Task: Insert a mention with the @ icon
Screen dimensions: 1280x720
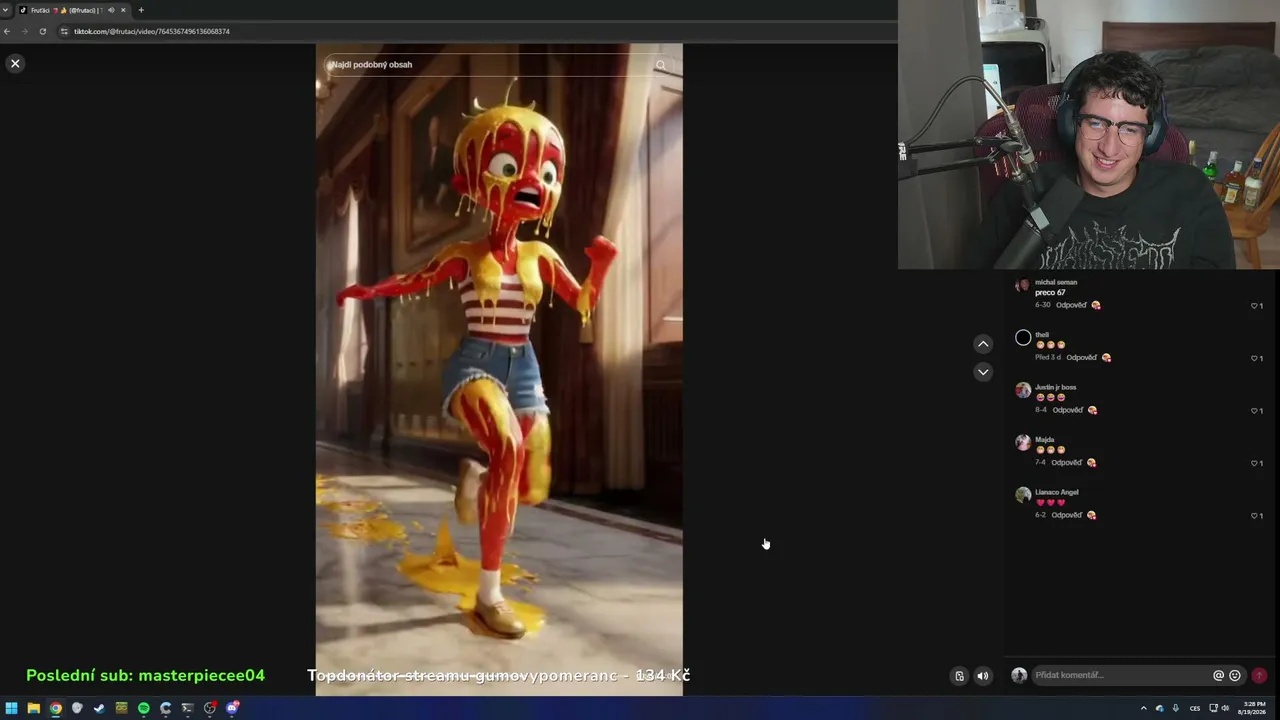Action: [x=1218, y=675]
